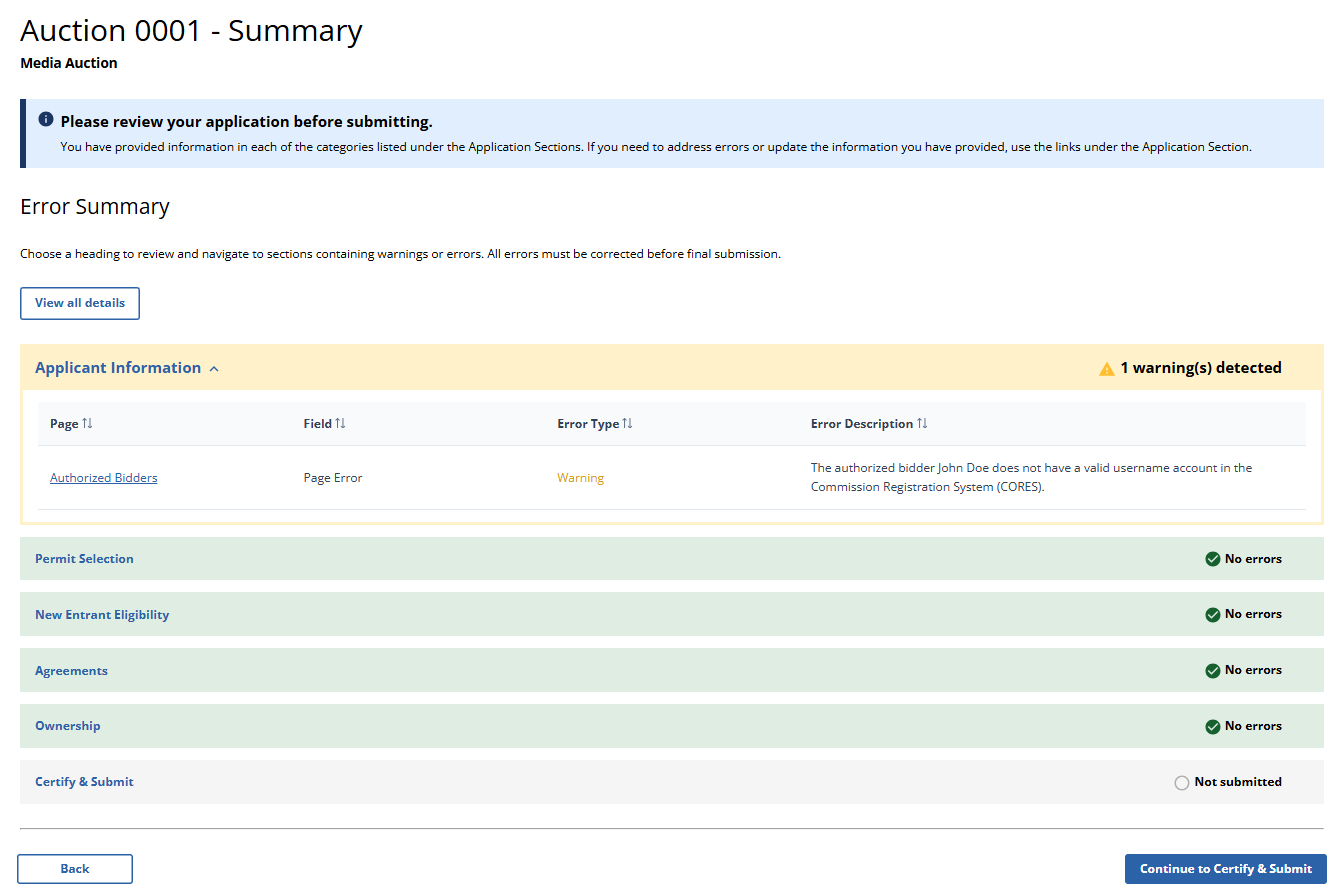
Task: Open the Certify & Submit section heading
Action: pos(84,782)
